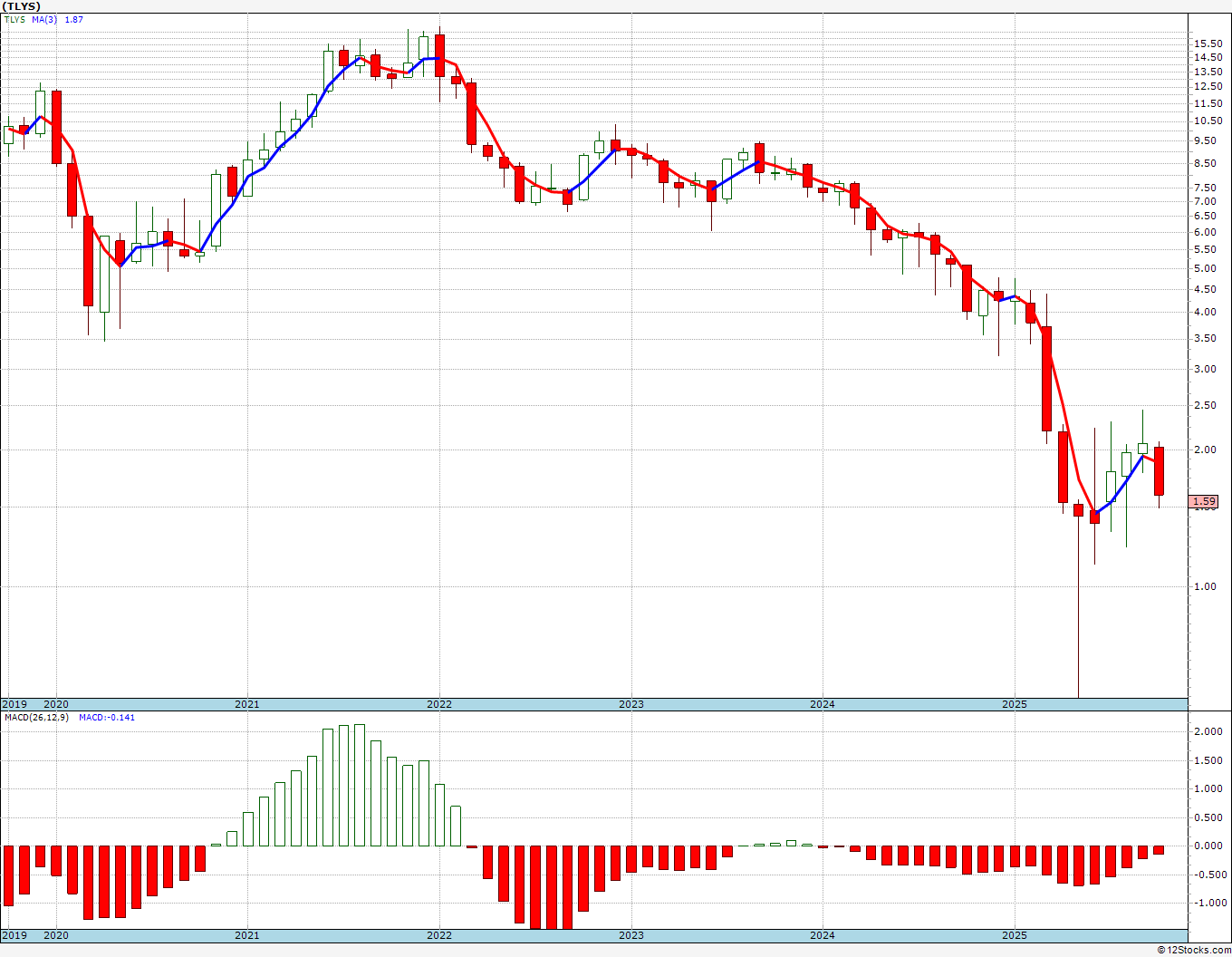Viewport: 1232px width, 957px height.
Task: Select the "8.50" price axis label
Action: point(1204,164)
